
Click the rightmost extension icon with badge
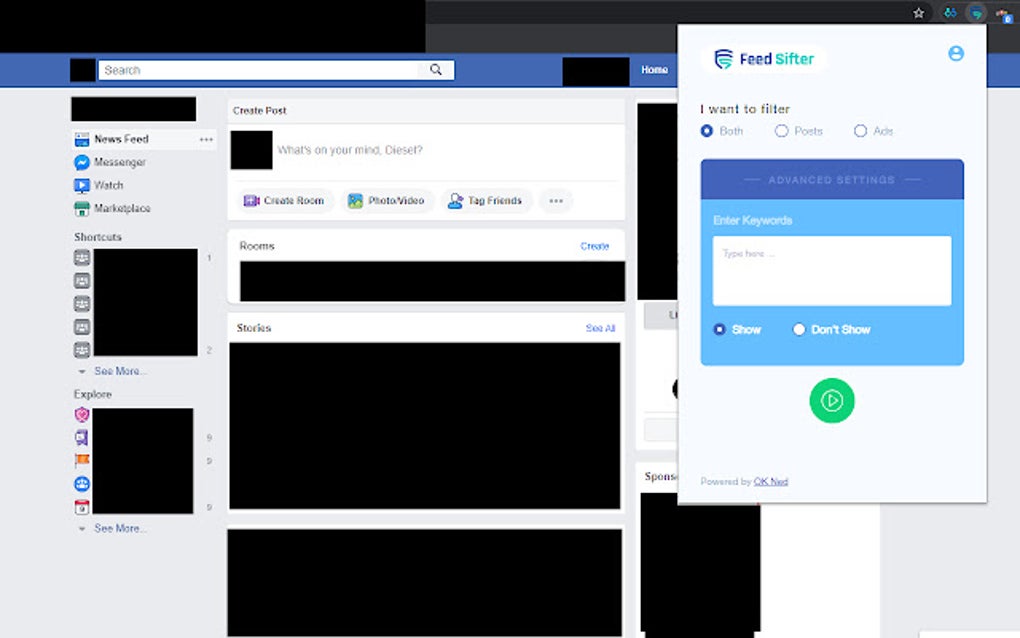pos(1006,14)
